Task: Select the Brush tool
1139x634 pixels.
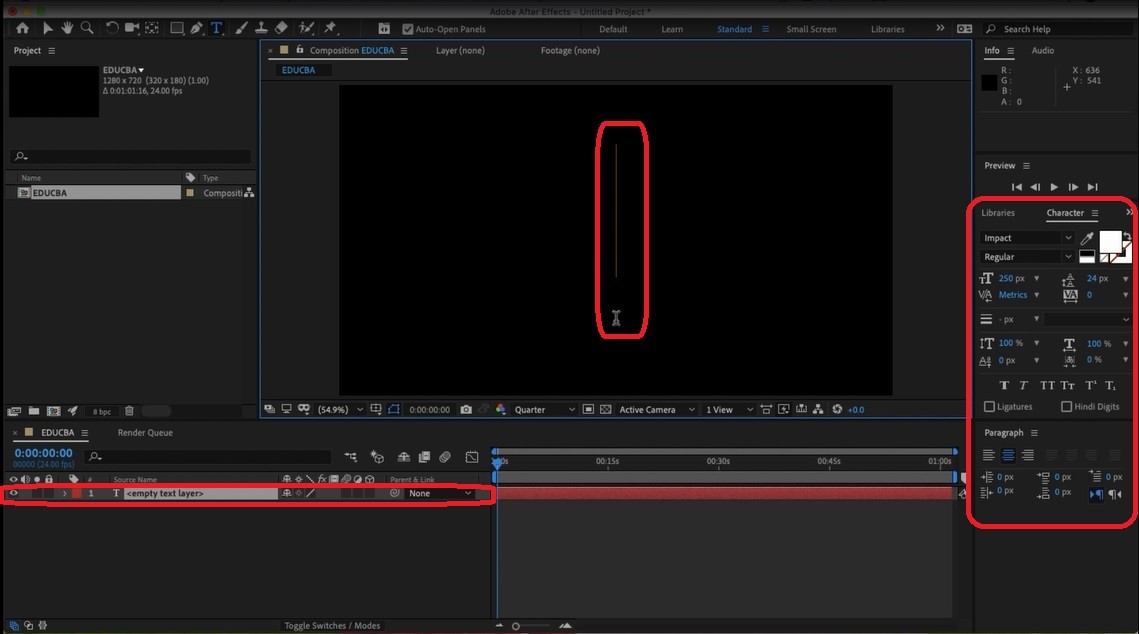Action: click(x=240, y=29)
